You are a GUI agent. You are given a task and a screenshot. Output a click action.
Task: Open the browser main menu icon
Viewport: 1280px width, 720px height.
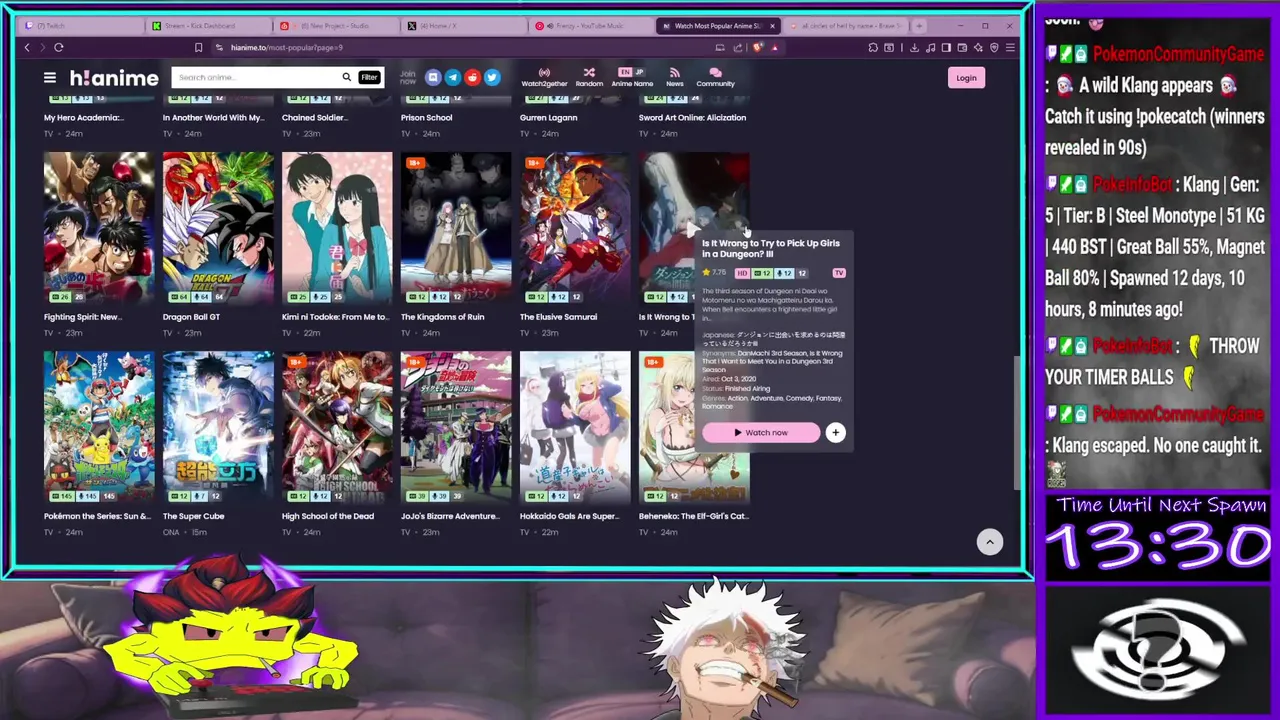[1010, 47]
